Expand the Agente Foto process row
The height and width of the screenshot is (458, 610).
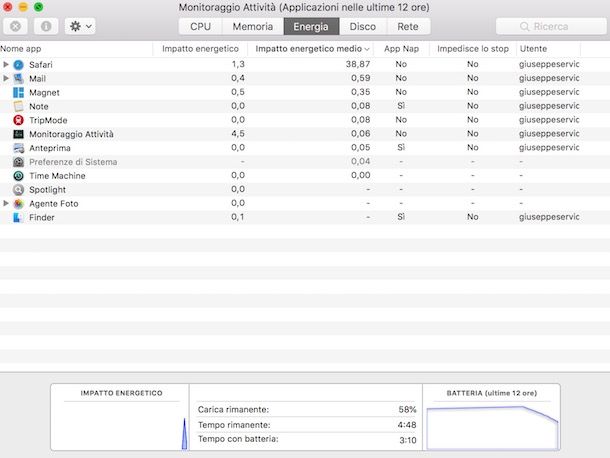pyautogui.click(x=6, y=203)
